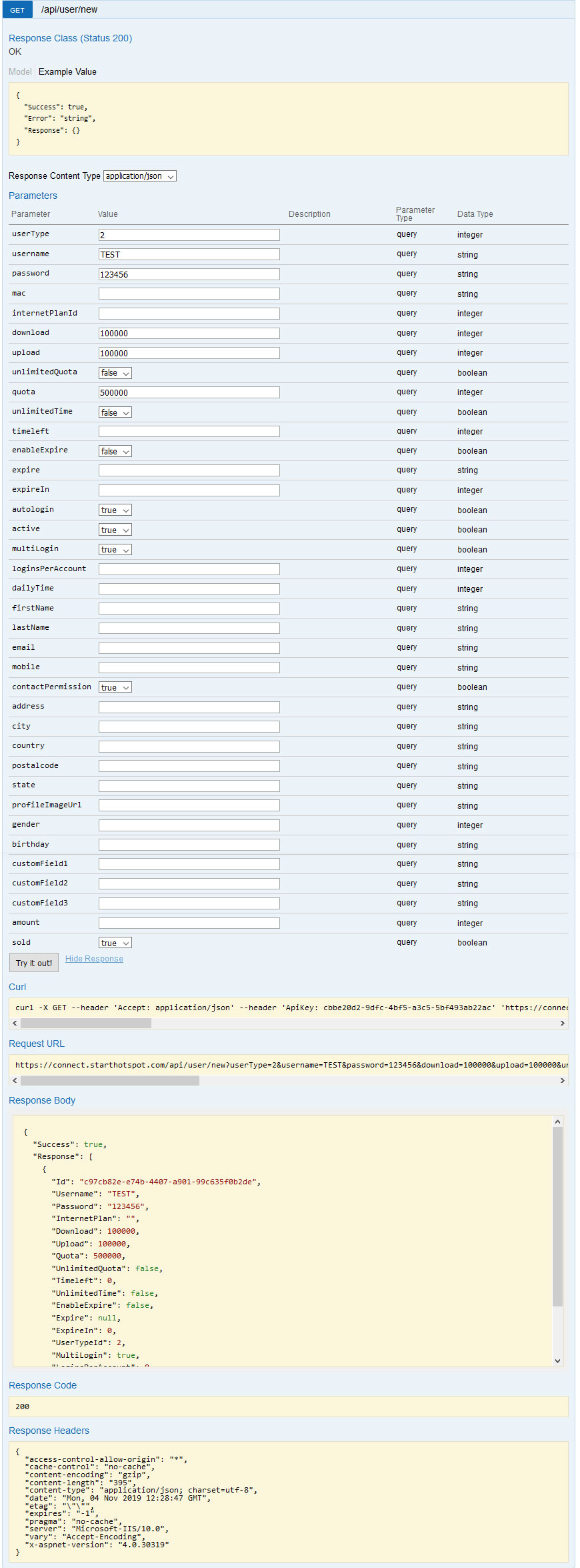The width and height of the screenshot is (580, 1568).
Task: Open the Response Content Type dropdown
Action: [x=140, y=176]
